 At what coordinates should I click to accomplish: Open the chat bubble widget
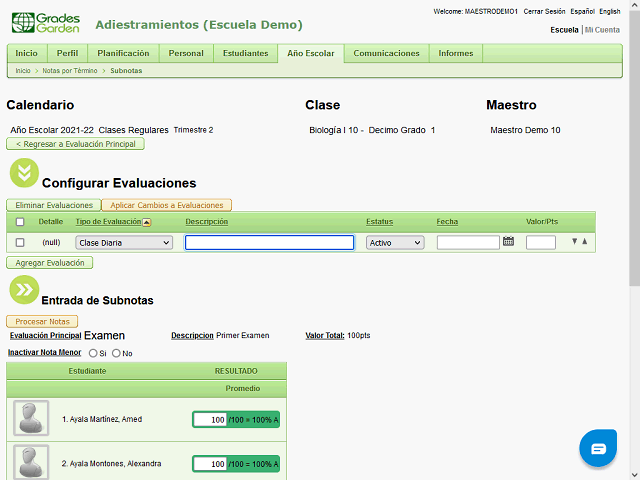point(598,448)
